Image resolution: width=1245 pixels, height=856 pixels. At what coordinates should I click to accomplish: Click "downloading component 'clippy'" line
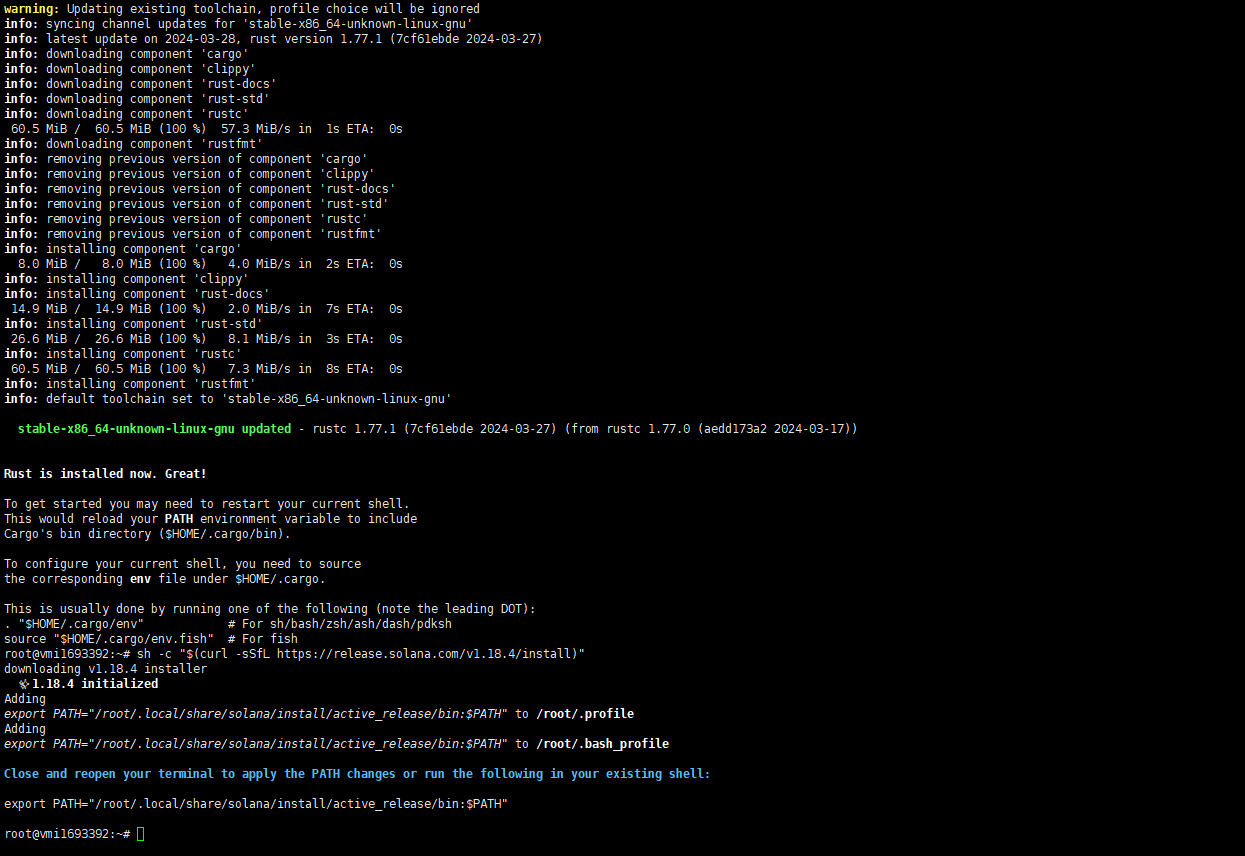coord(130,69)
